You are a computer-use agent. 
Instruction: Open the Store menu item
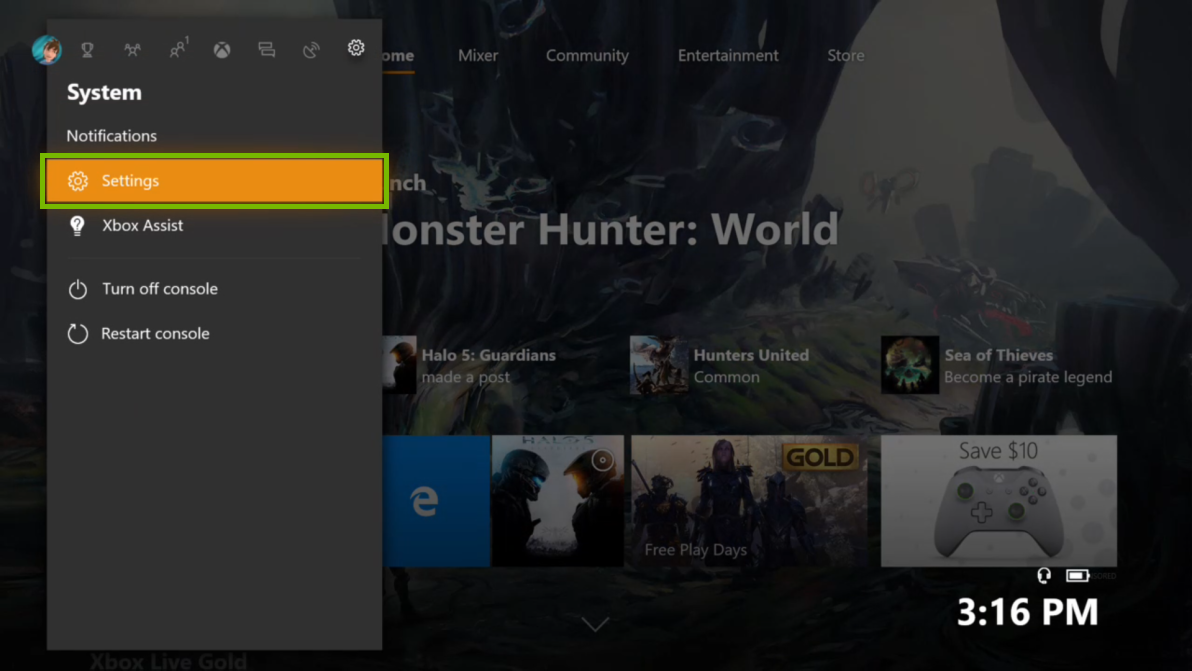click(x=845, y=55)
